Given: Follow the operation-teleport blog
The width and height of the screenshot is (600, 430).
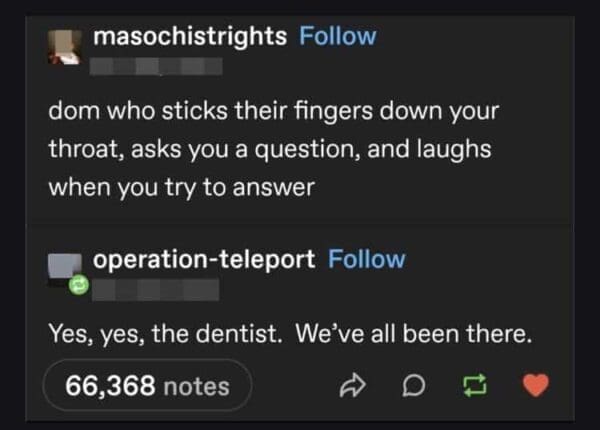Looking at the screenshot, I should click(x=367, y=259).
